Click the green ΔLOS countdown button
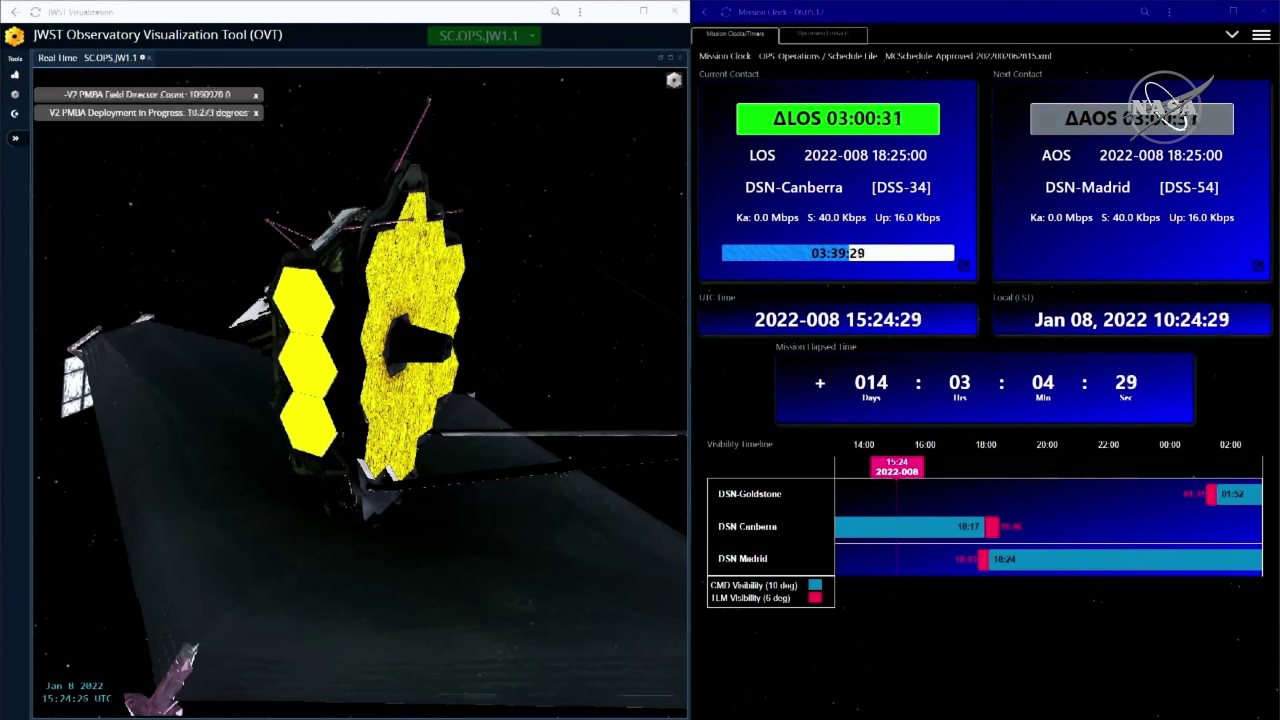The width and height of the screenshot is (1280, 720). [837, 118]
